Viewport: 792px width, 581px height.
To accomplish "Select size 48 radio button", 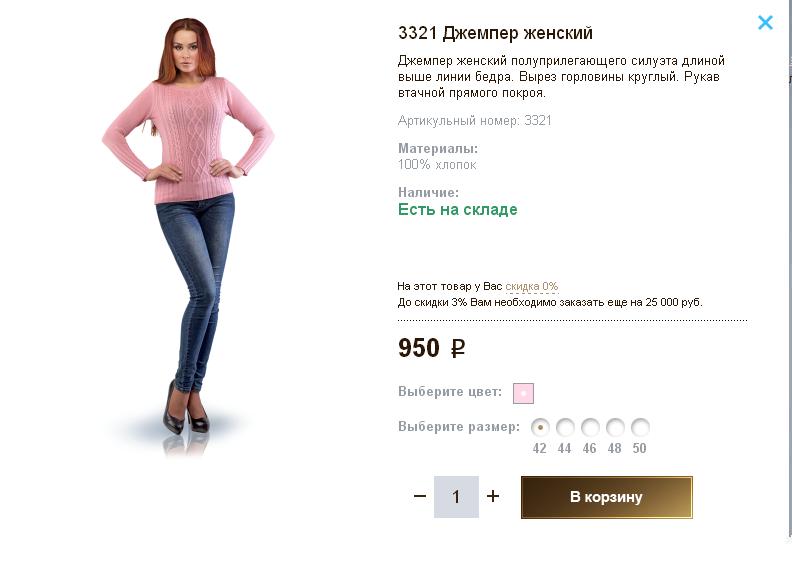I will click(x=615, y=427).
